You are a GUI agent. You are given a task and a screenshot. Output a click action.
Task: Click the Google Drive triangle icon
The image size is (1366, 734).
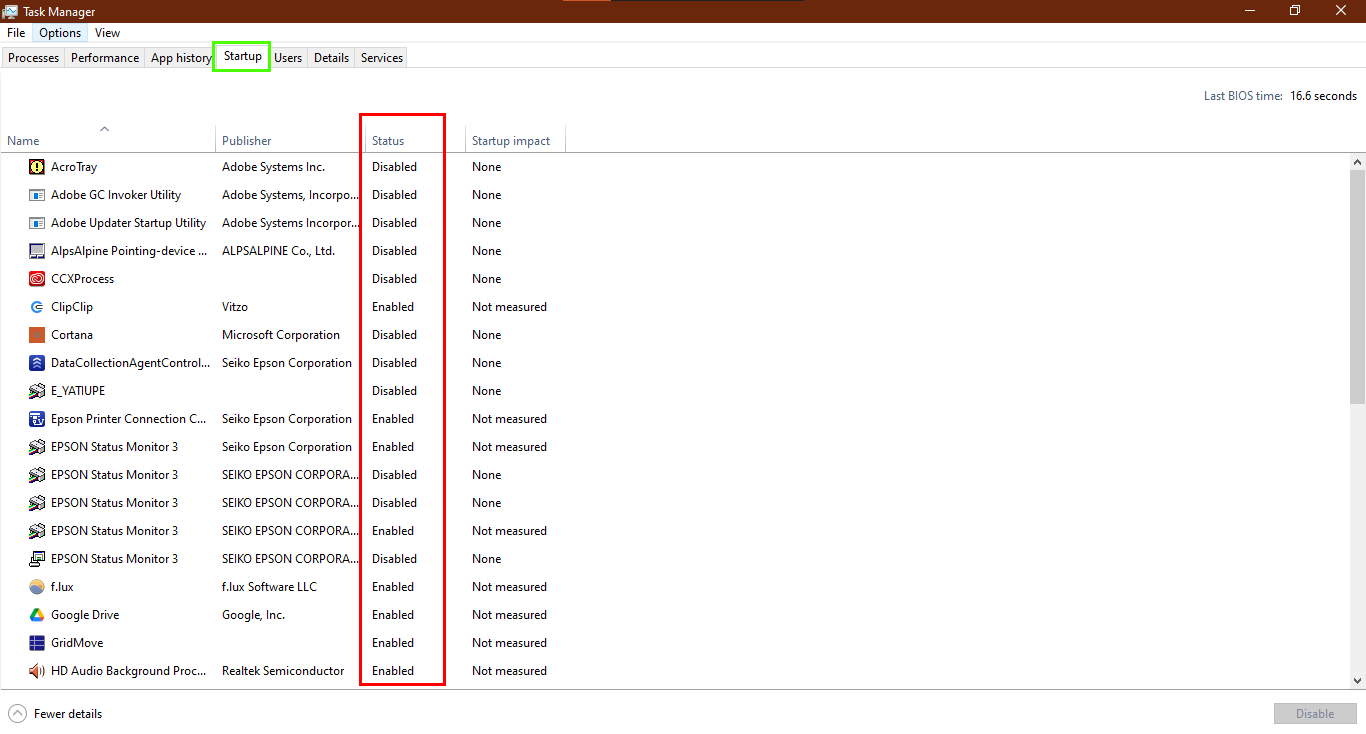pyautogui.click(x=36, y=615)
